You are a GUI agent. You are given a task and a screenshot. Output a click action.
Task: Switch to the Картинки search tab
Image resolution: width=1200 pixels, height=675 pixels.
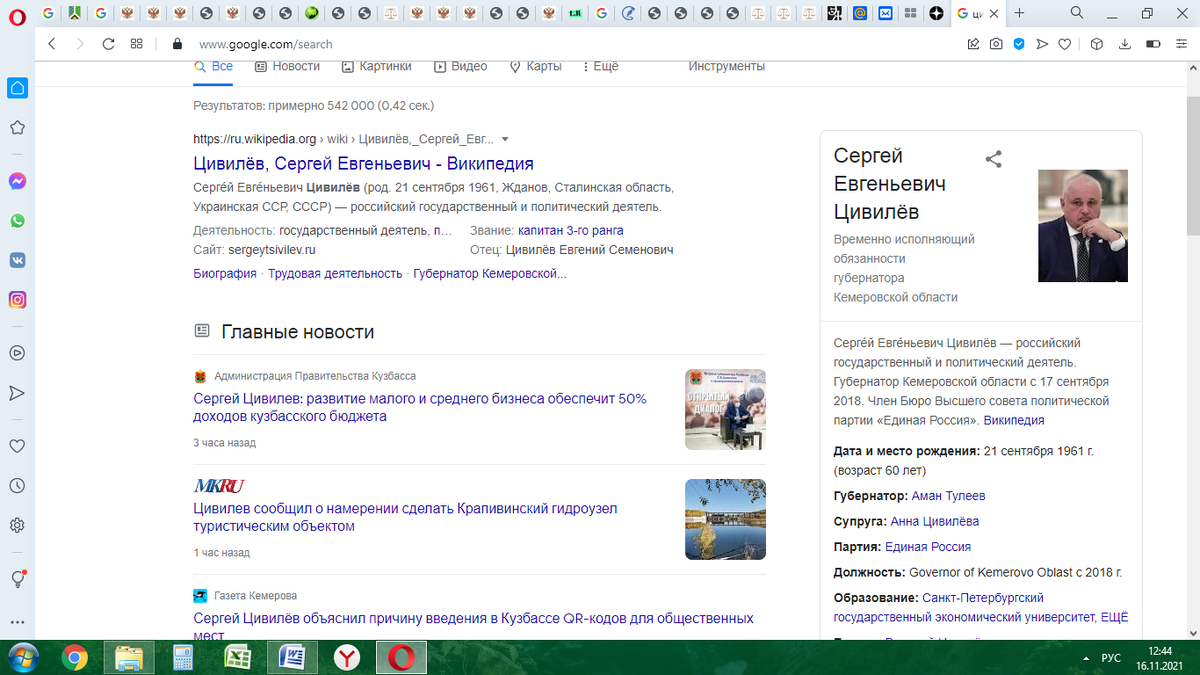376,66
